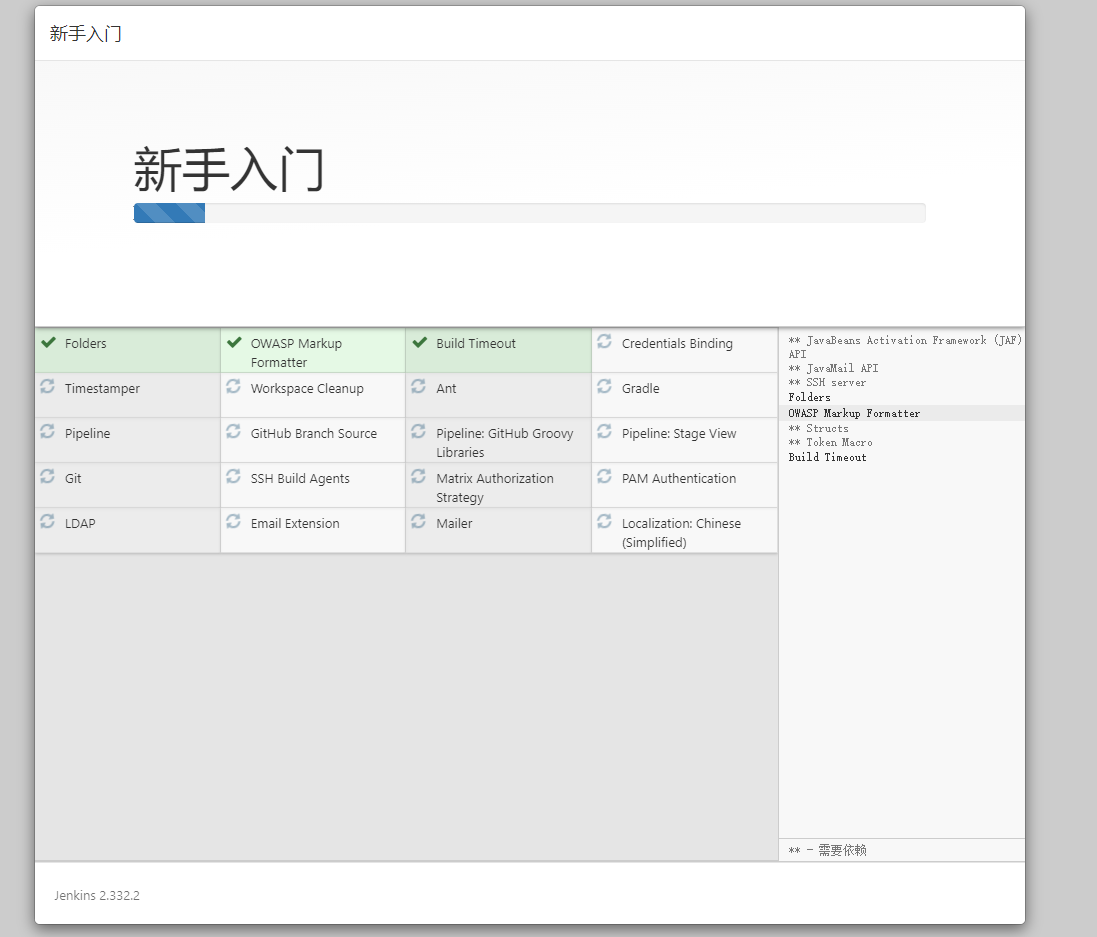Click the refresh icon beside Credentials Binding
Image resolution: width=1097 pixels, height=937 pixels.
[604, 342]
